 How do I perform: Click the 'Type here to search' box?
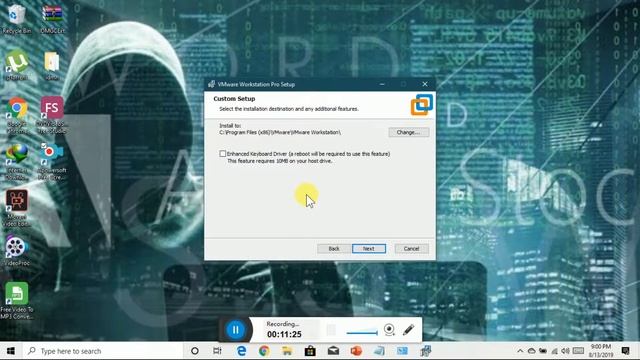pyautogui.click(x=102, y=351)
